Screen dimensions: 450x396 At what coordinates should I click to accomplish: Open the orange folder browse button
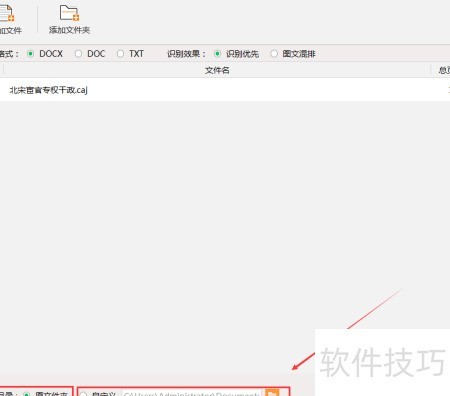click(272, 393)
